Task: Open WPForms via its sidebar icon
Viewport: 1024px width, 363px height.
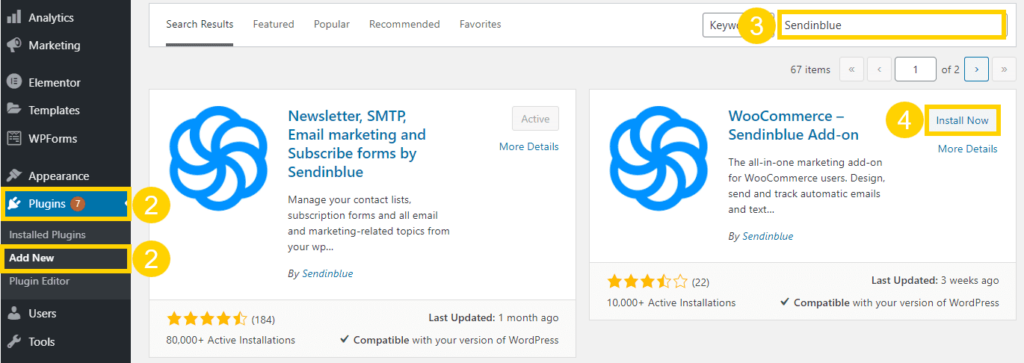Action: [14, 138]
